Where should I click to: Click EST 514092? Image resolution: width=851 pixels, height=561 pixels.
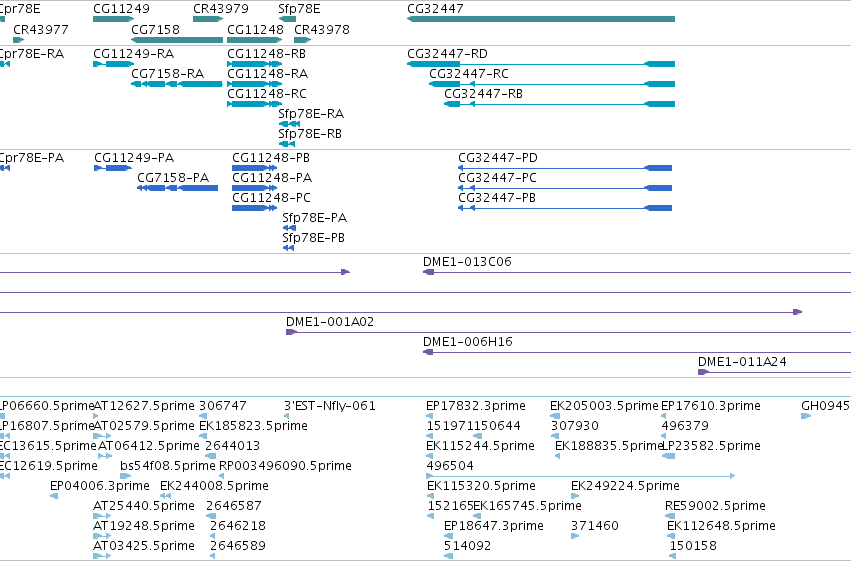(x=448, y=556)
